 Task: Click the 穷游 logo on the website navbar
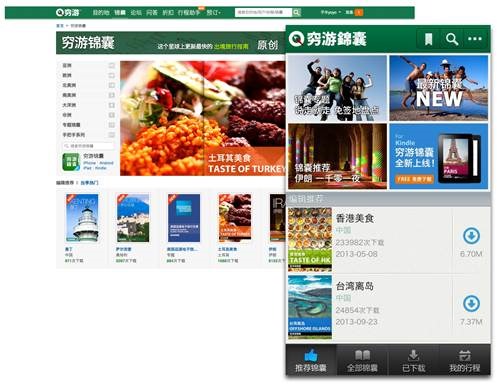68,13
